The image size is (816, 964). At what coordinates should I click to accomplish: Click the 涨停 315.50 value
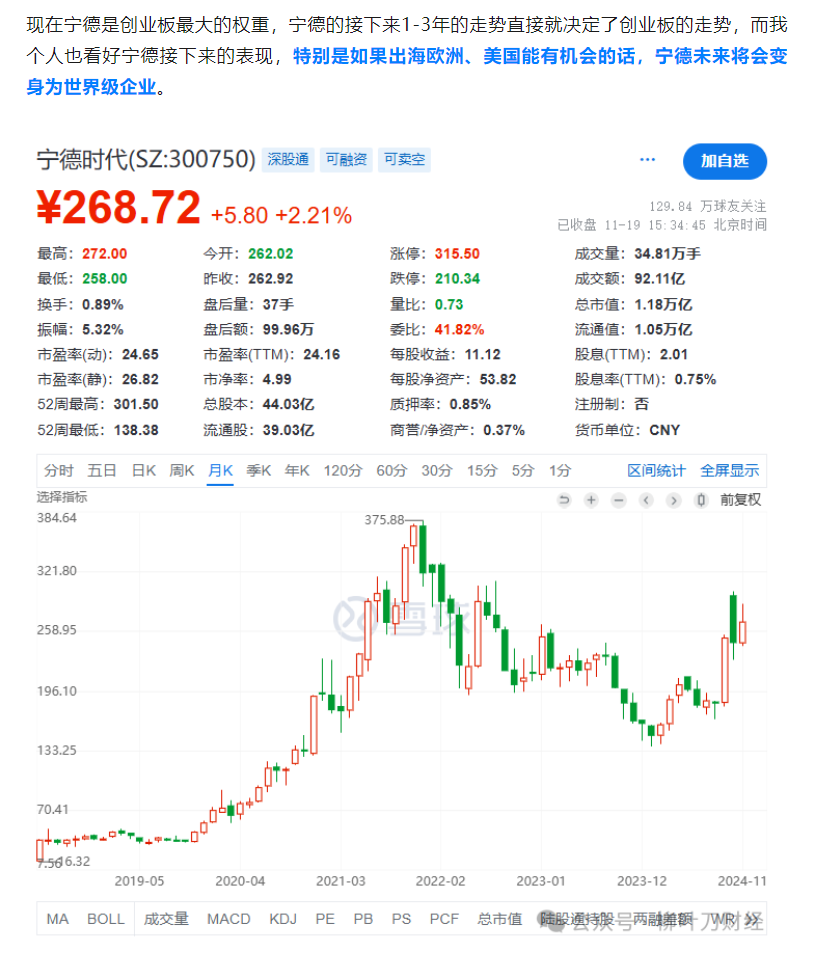(457, 254)
